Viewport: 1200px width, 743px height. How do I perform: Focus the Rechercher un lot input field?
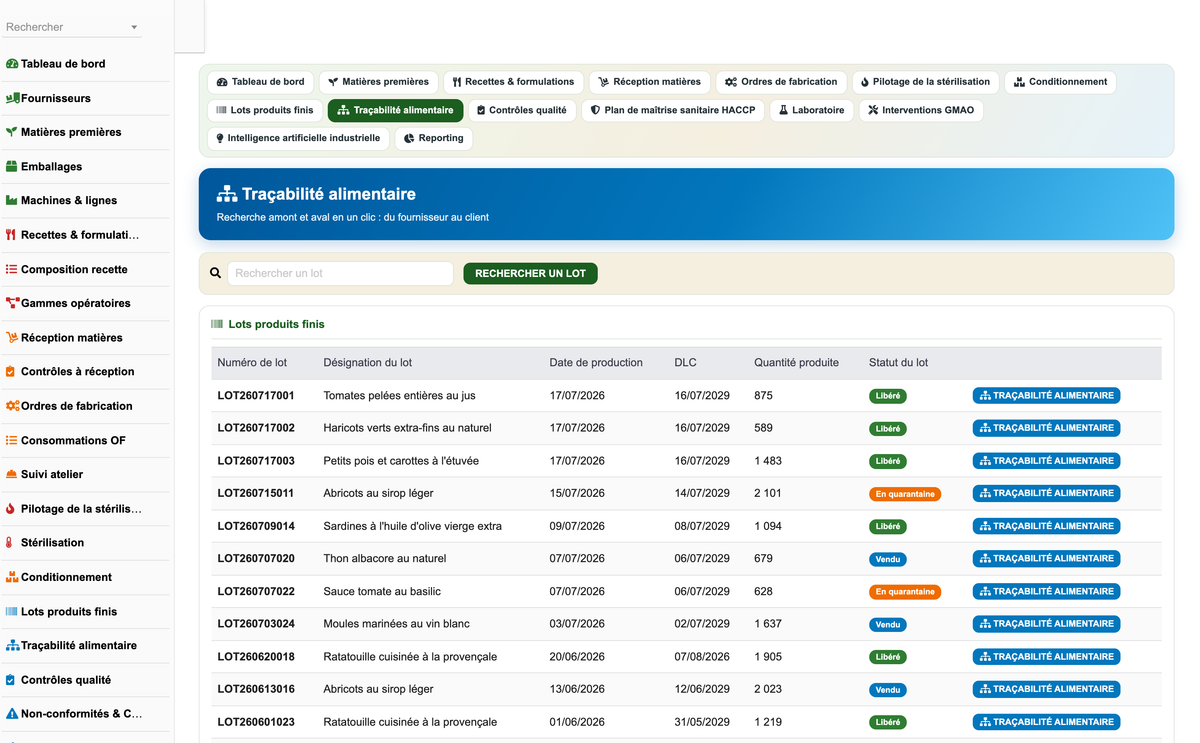[x=340, y=273]
